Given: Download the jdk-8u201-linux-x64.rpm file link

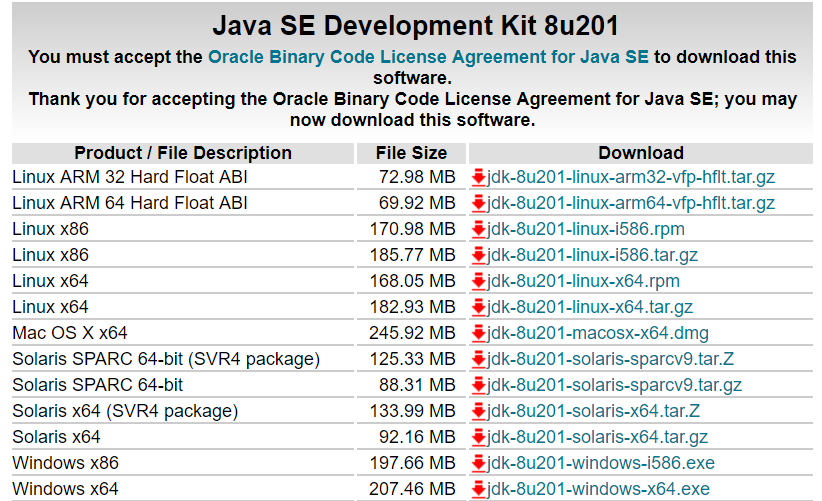Looking at the screenshot, I should [583, 281].
